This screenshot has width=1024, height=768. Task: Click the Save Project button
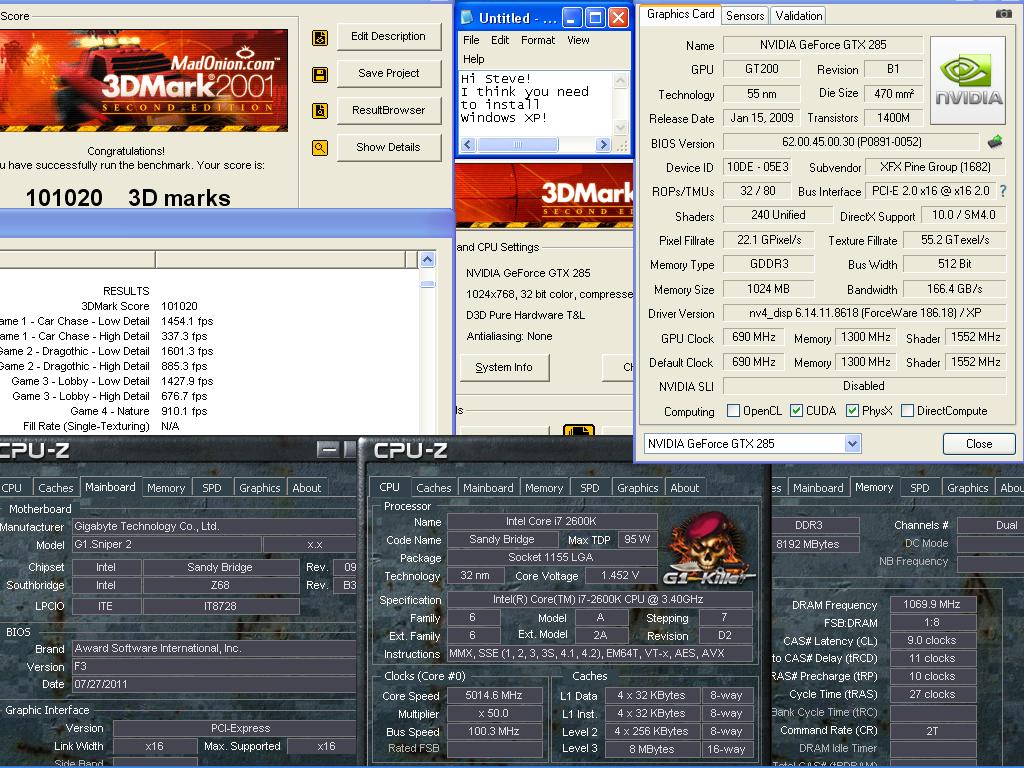click(x=389, y=73)
